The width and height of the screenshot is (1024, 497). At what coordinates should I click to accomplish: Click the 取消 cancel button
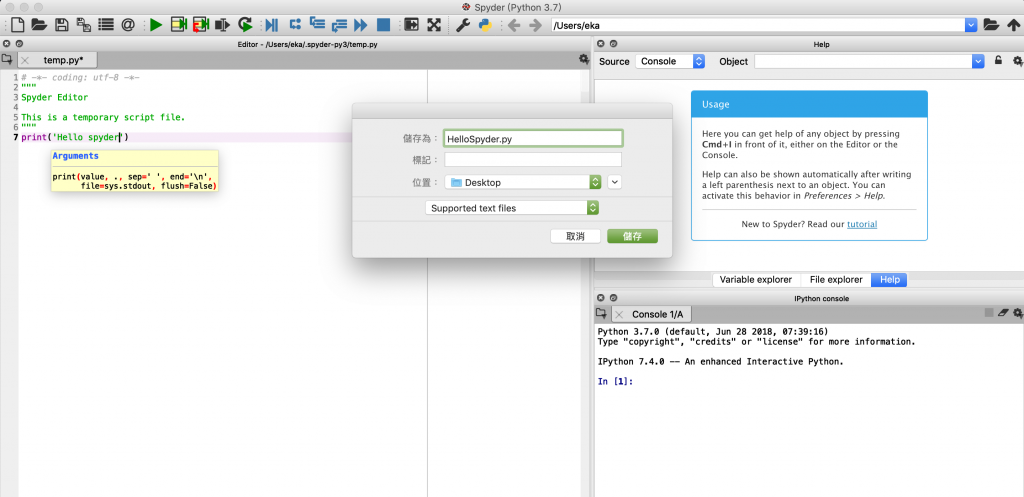click(x=575, y=236)
